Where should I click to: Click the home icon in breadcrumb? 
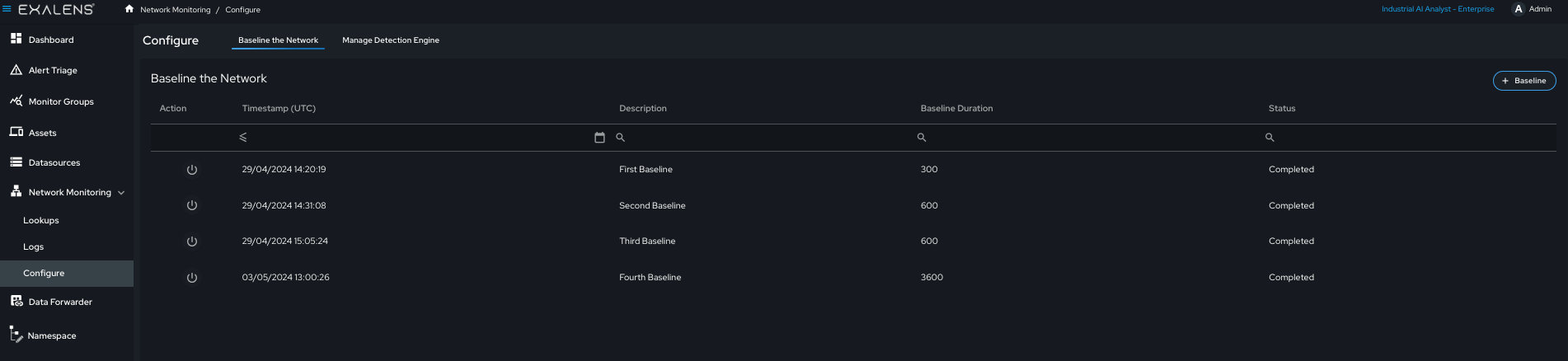click(129, 9)
